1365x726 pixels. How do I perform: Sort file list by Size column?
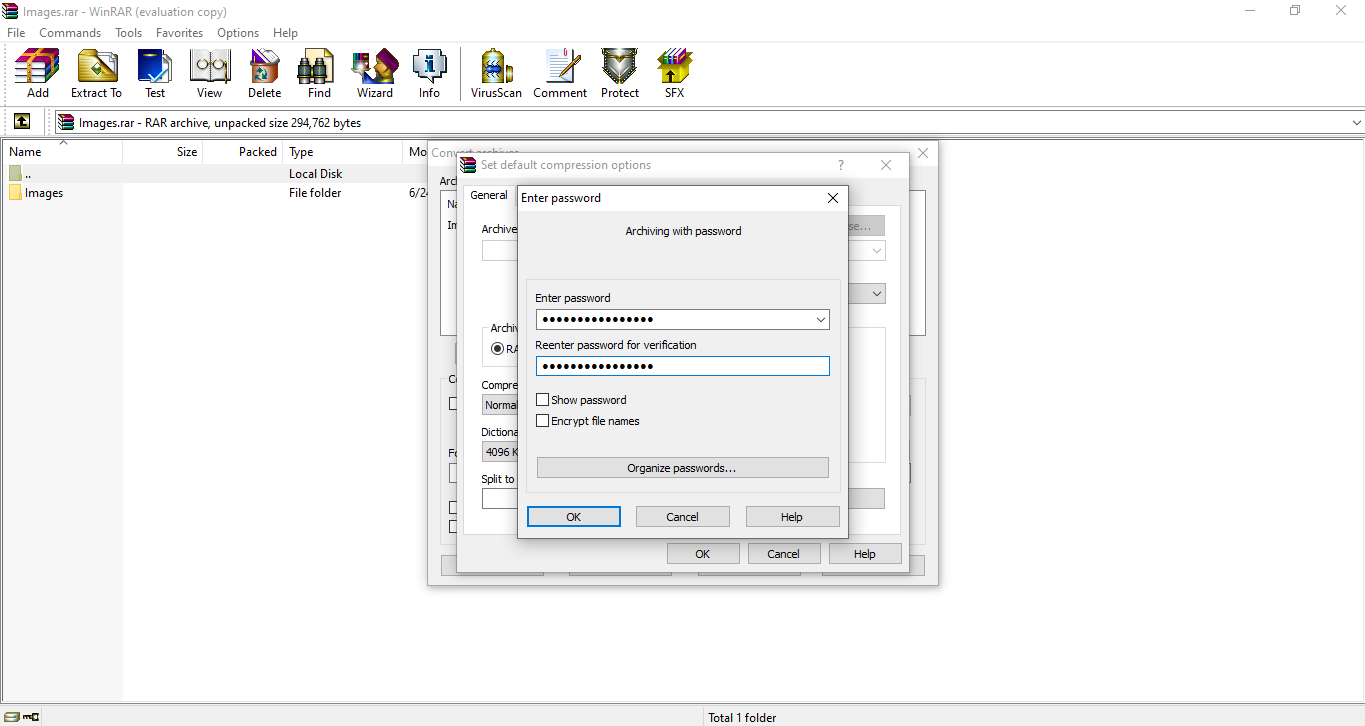[x=163, y=152]
